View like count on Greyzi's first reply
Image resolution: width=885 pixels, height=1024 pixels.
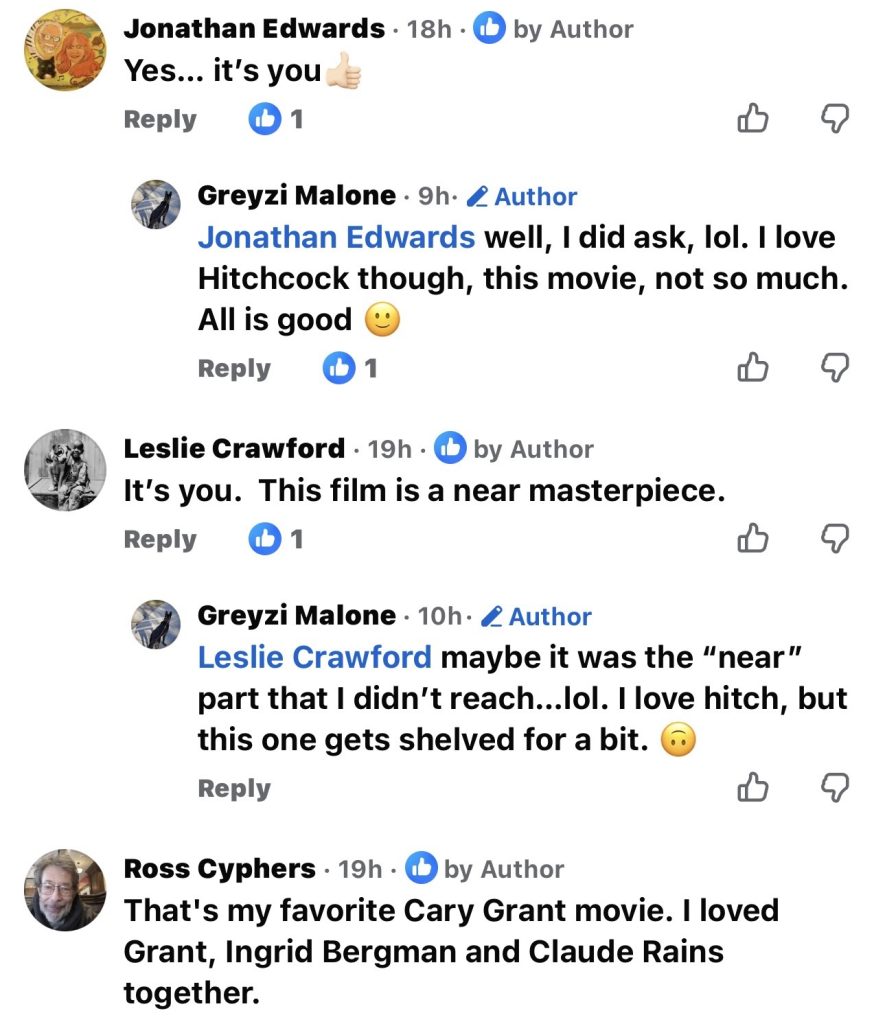pyautogui.click(x=350, y=369)
